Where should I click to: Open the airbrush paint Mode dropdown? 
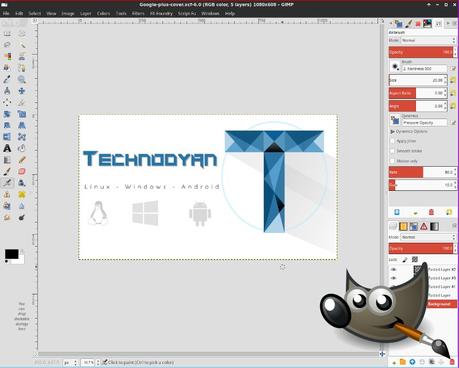coord(428,40)
